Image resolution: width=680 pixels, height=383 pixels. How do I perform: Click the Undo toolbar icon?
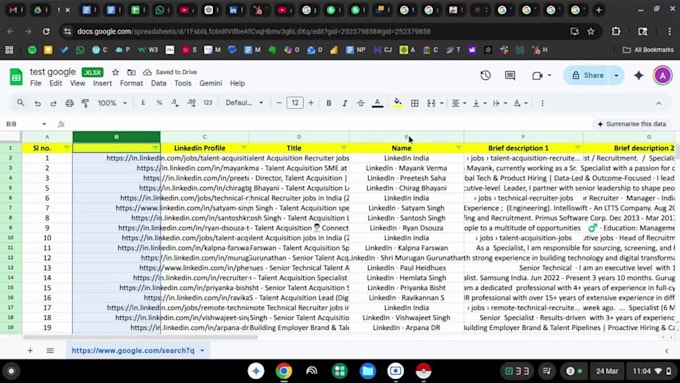[38, 103]
